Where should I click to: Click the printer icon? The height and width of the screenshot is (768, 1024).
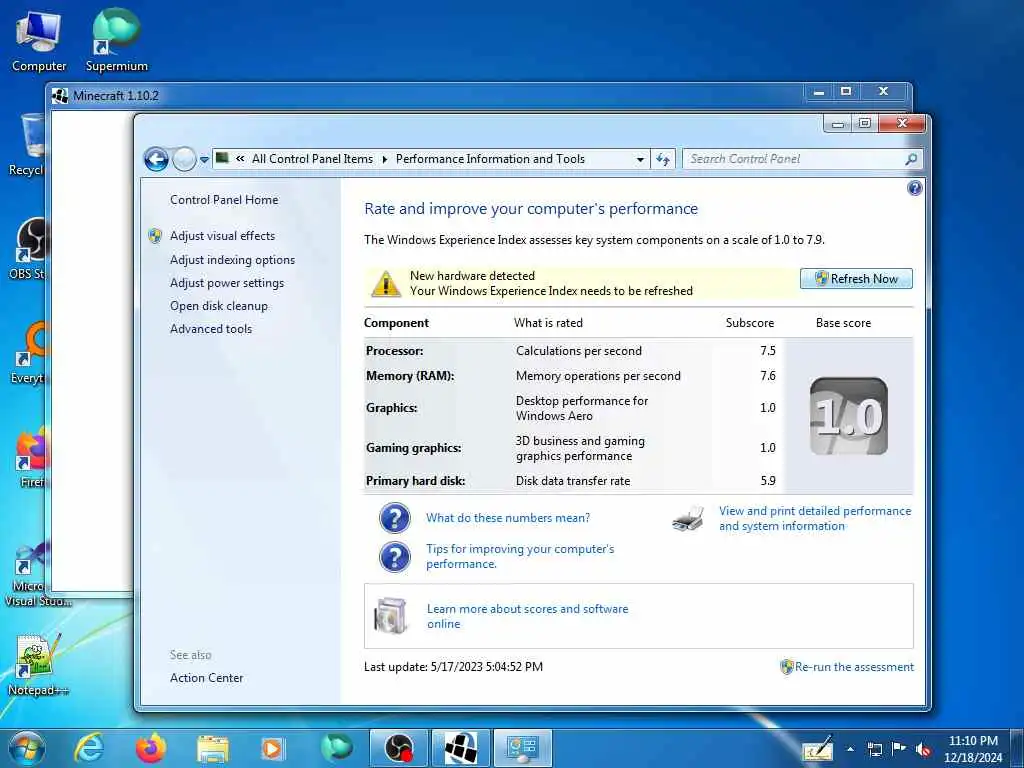[688, 519]
